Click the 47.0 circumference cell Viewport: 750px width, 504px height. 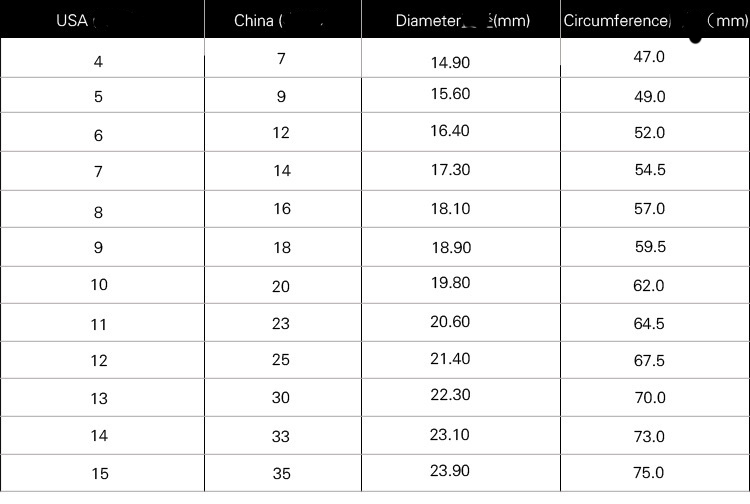(x=649, y=57)
